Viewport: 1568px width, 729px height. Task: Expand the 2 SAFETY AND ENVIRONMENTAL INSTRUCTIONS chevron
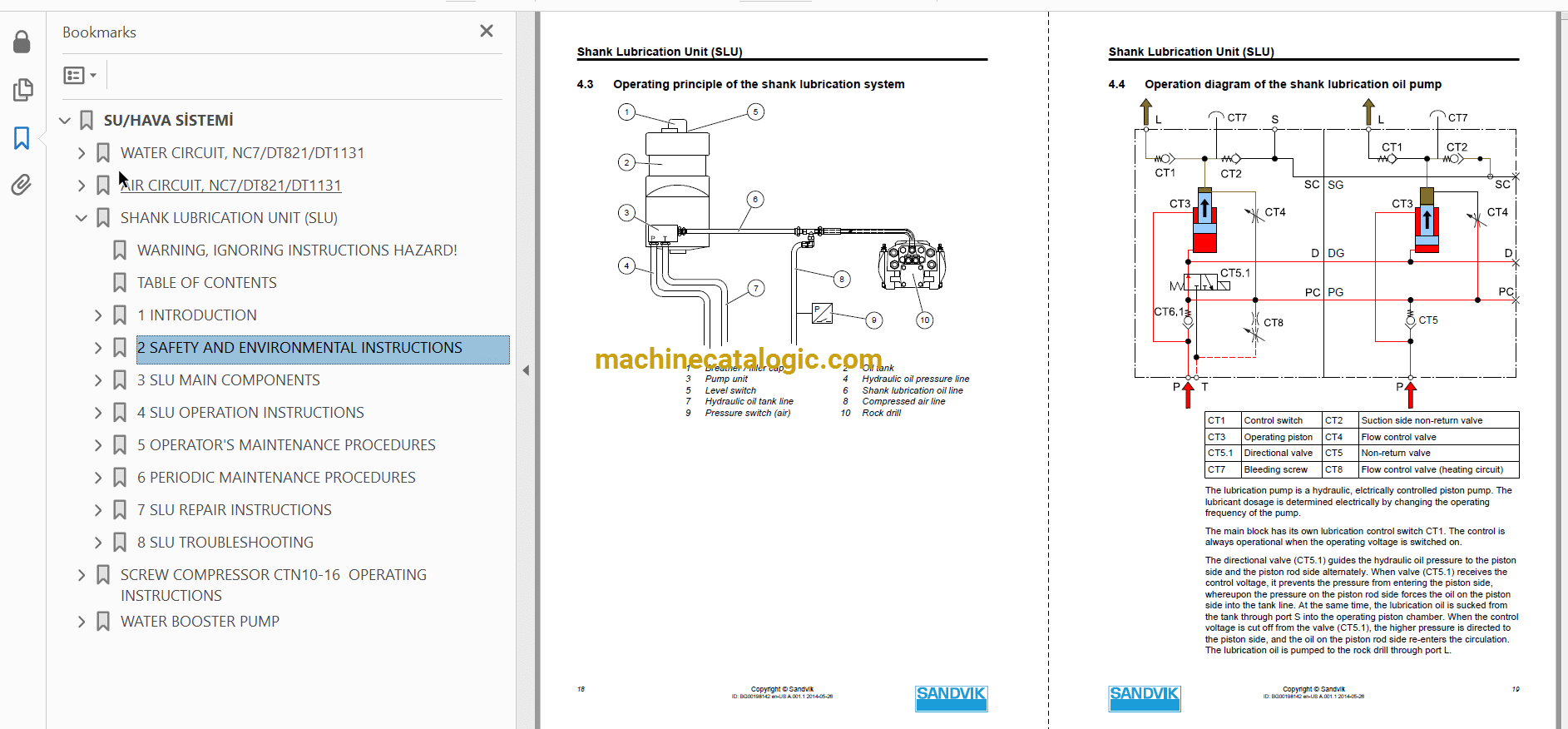coord(98,348)
